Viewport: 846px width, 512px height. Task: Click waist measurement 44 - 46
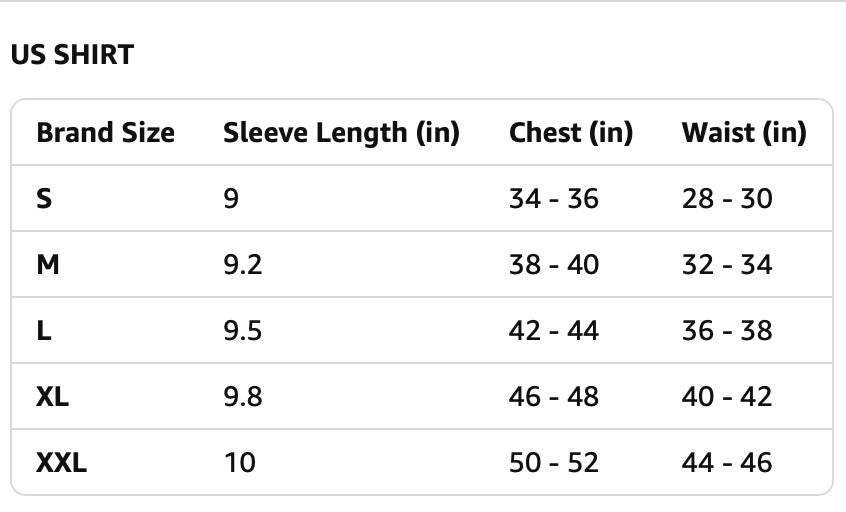727,463
